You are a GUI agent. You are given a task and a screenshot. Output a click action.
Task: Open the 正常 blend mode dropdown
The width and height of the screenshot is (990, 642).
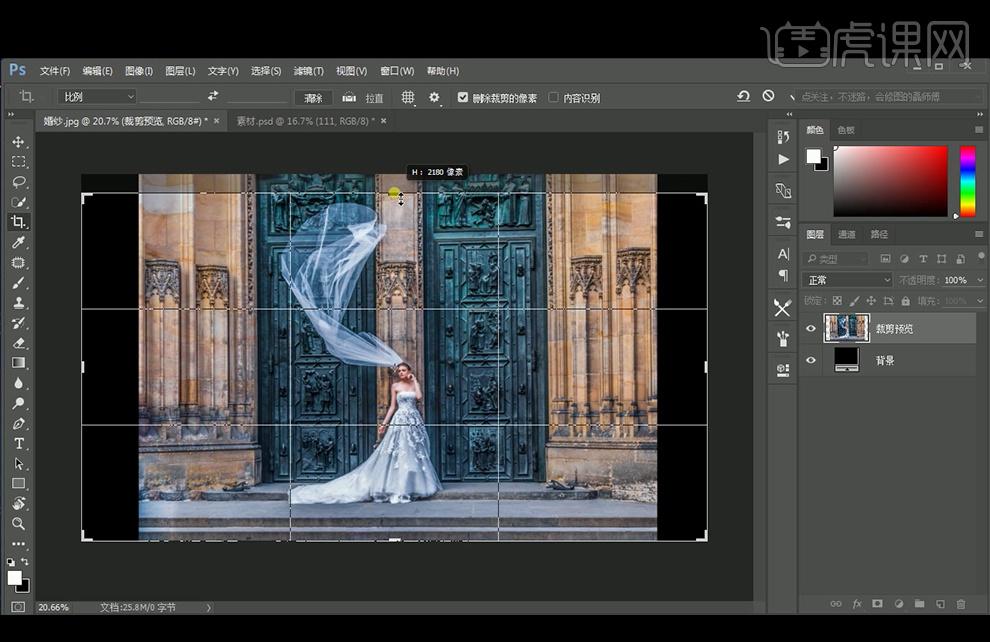tap(848, 280)
